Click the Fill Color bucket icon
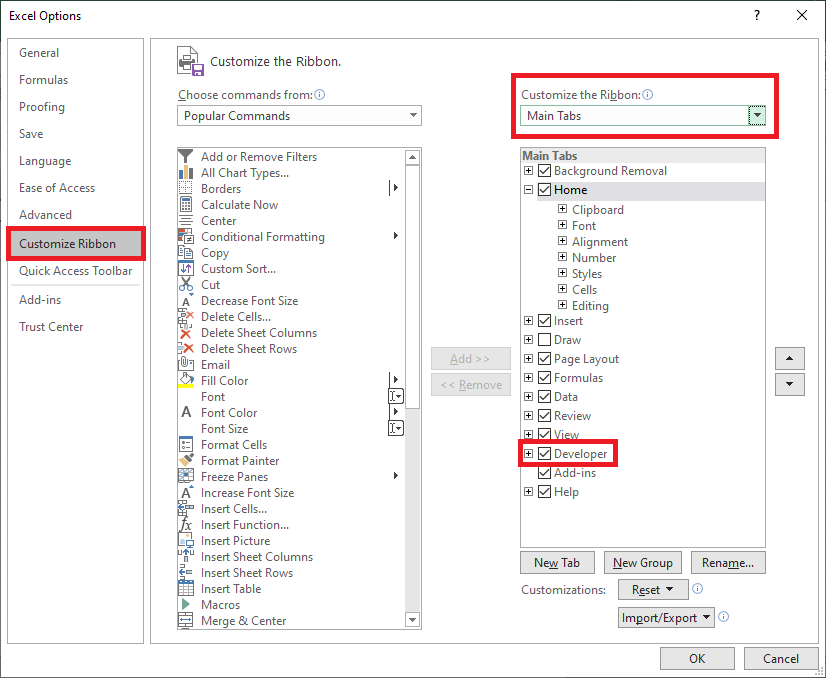 (x=185, y=380)
